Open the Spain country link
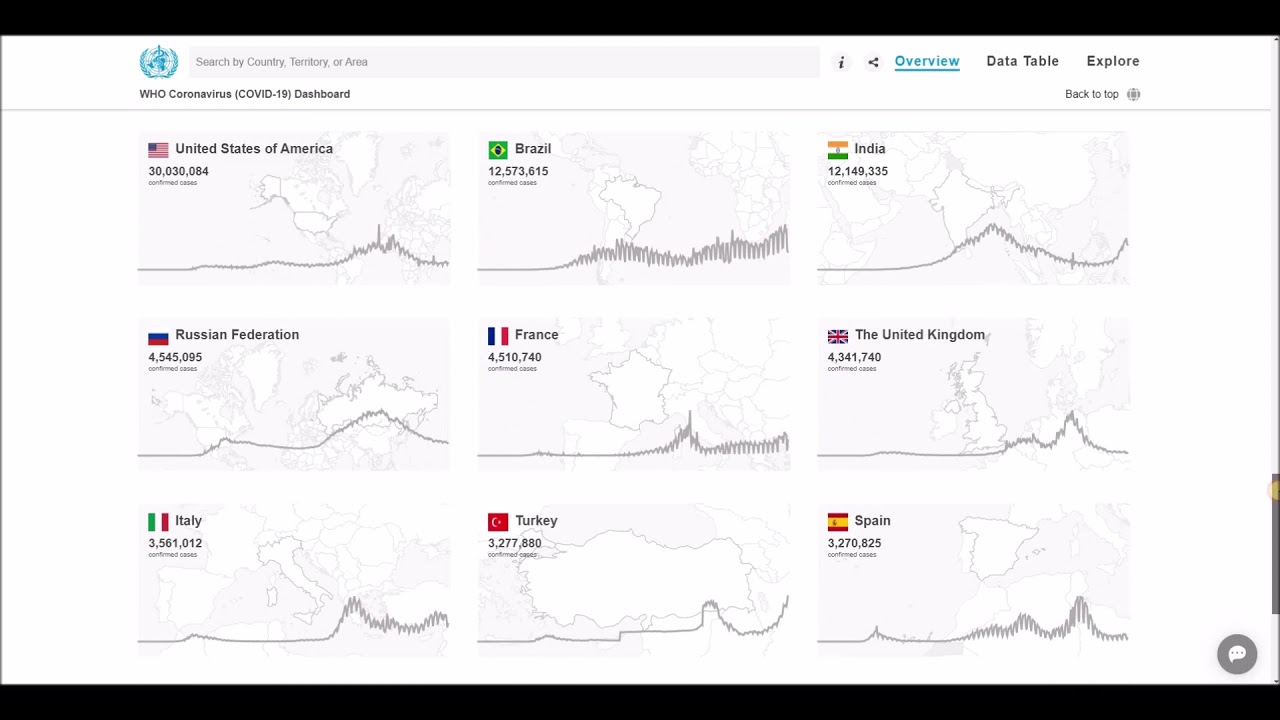This screenshot has height=720, width=1280. click(x=872, y=521)
